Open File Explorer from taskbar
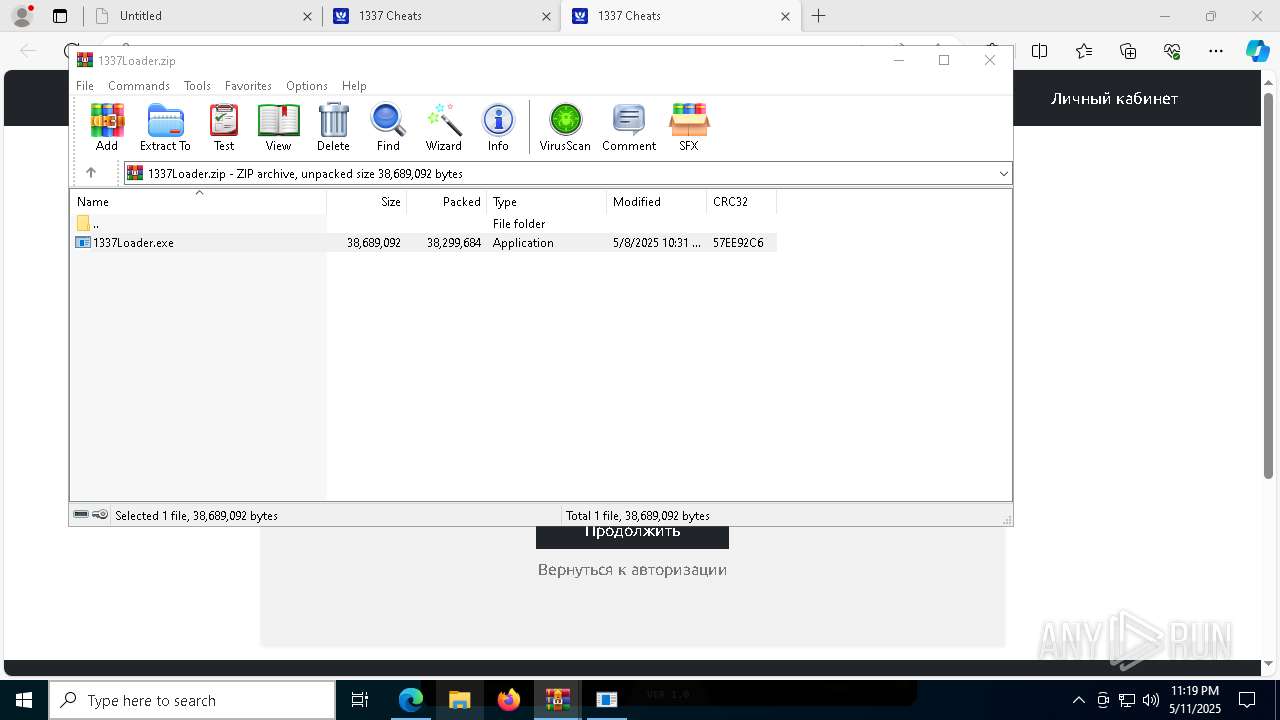The image size is (1280, 720). (459, 700)
